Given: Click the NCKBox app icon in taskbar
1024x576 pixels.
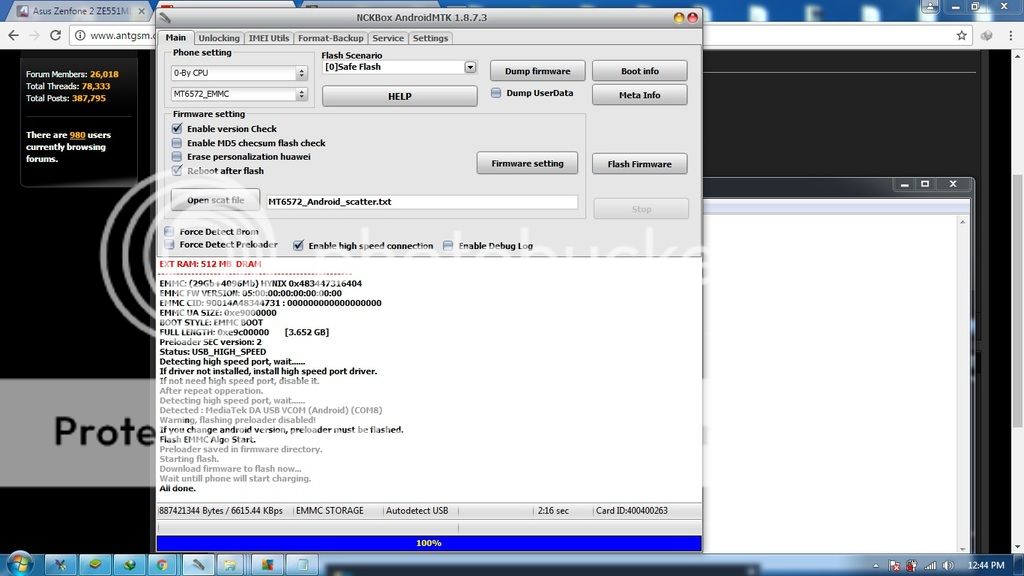Looking at the screenshot, I should pyautogui.click(x=198, y=565).
